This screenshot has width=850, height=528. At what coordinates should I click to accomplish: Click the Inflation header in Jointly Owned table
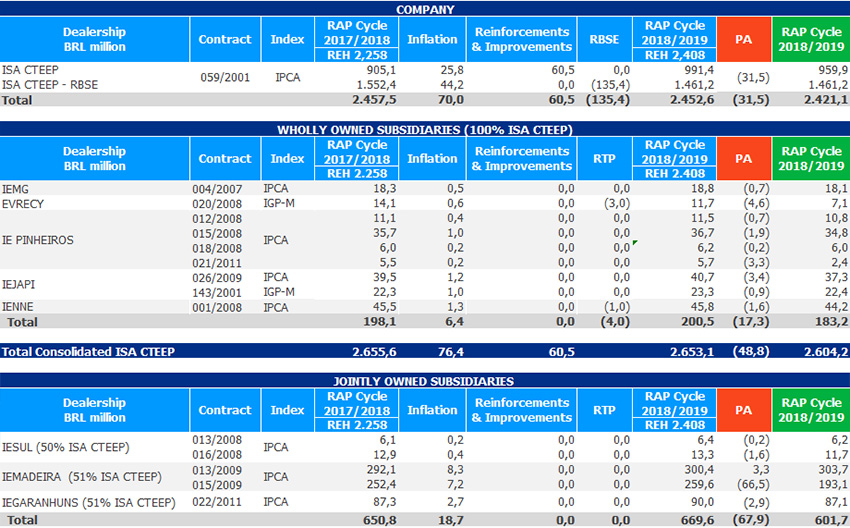432,410
